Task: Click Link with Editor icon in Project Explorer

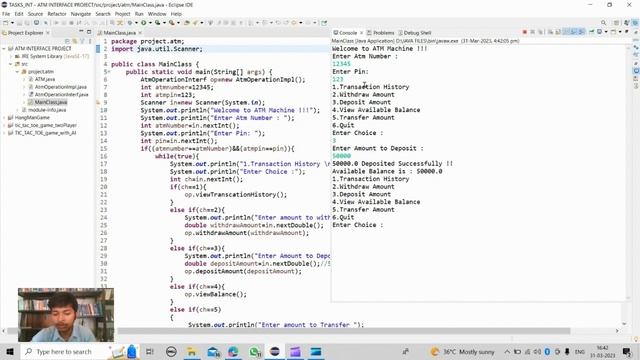Action: coord(75,41)
